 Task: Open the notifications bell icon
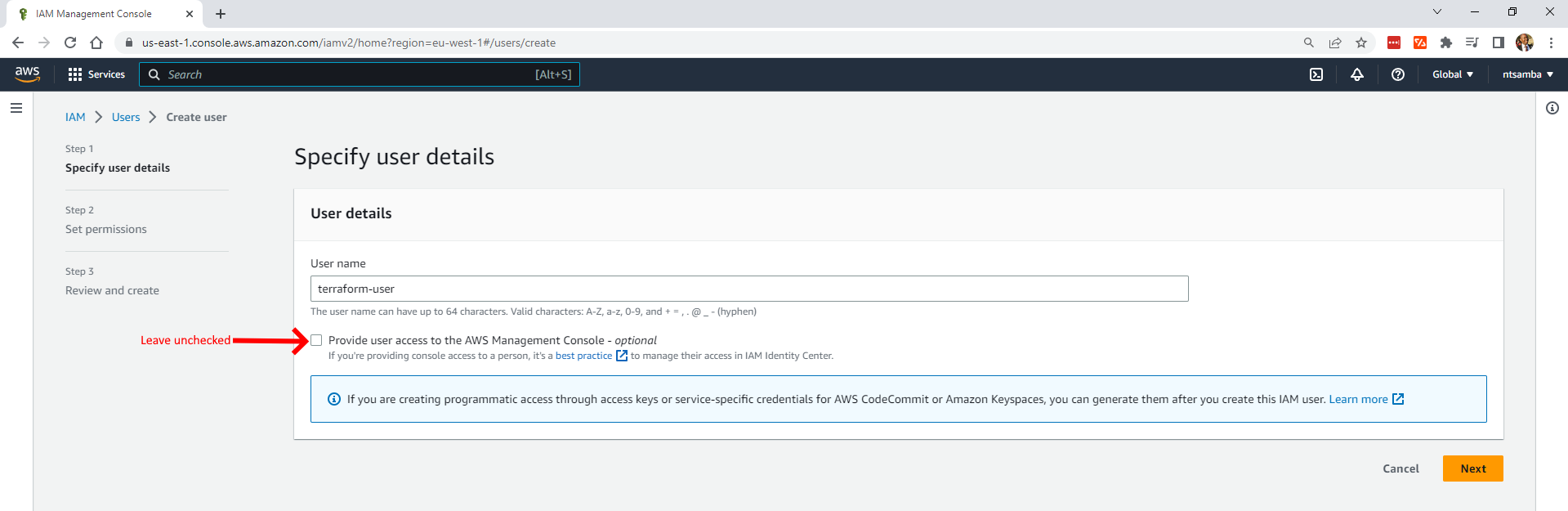click(x=1357, y=74)
